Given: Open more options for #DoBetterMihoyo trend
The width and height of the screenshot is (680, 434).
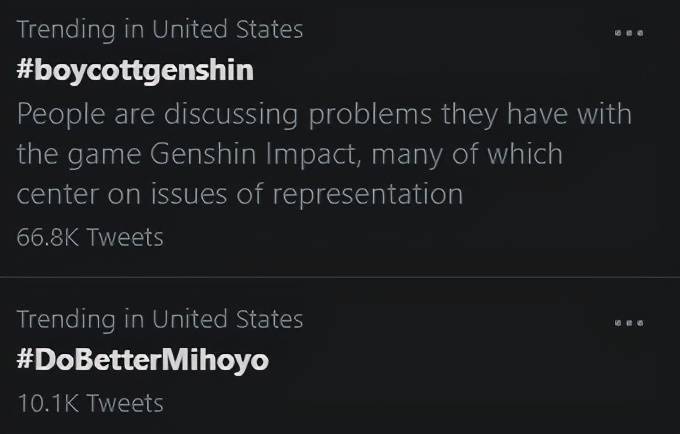Looking at the screenshot, I should click(x=629, y=323).
